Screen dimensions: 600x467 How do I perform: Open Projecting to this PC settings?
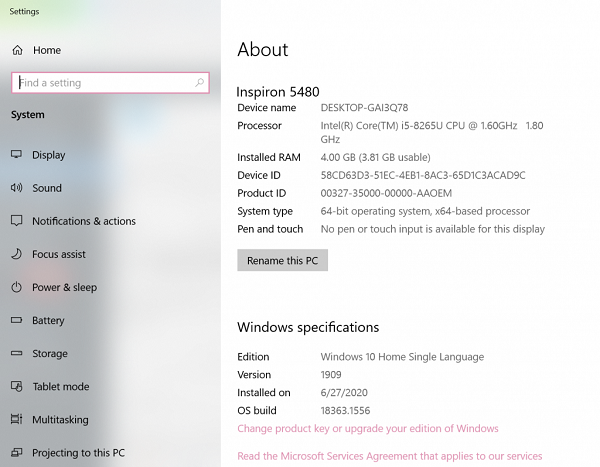pyautogui.click(x=78, y=453)
